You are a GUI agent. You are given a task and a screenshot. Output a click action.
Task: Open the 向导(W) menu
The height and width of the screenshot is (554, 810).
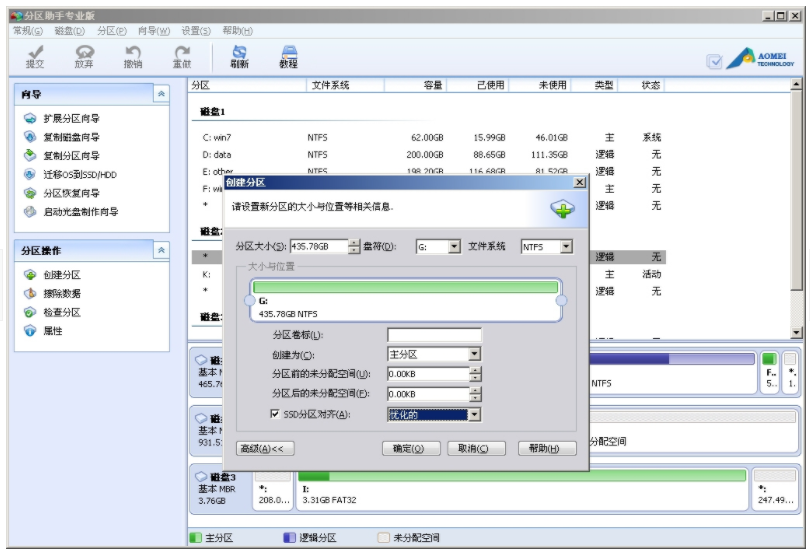(154, 31)
